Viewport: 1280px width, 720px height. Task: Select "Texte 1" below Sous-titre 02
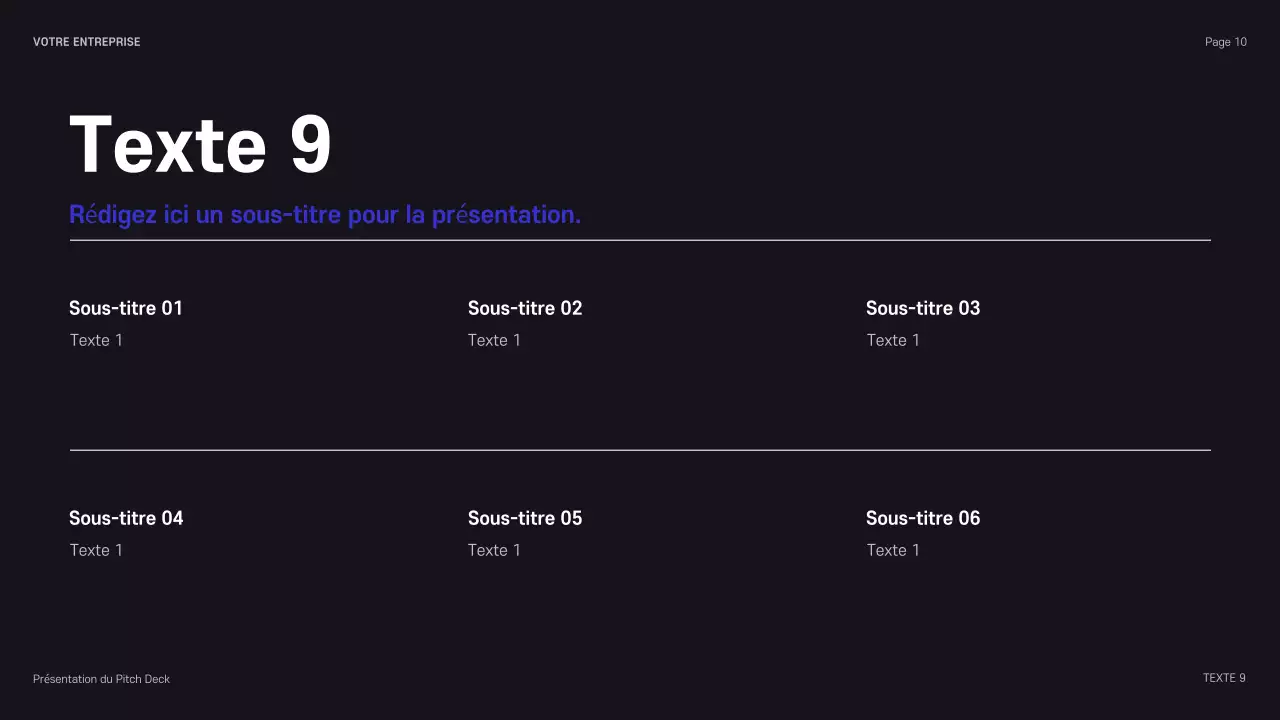[x=494, y=340]
